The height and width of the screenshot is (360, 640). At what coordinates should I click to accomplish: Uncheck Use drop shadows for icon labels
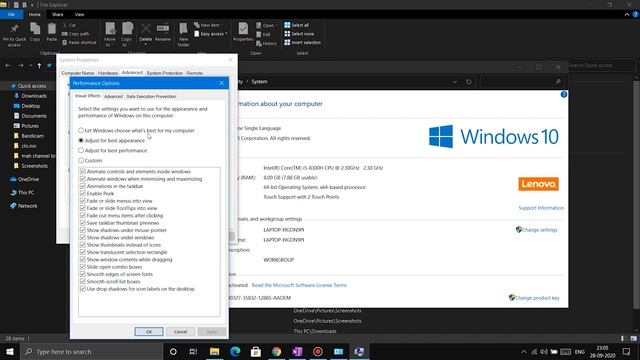click(83, 289)
